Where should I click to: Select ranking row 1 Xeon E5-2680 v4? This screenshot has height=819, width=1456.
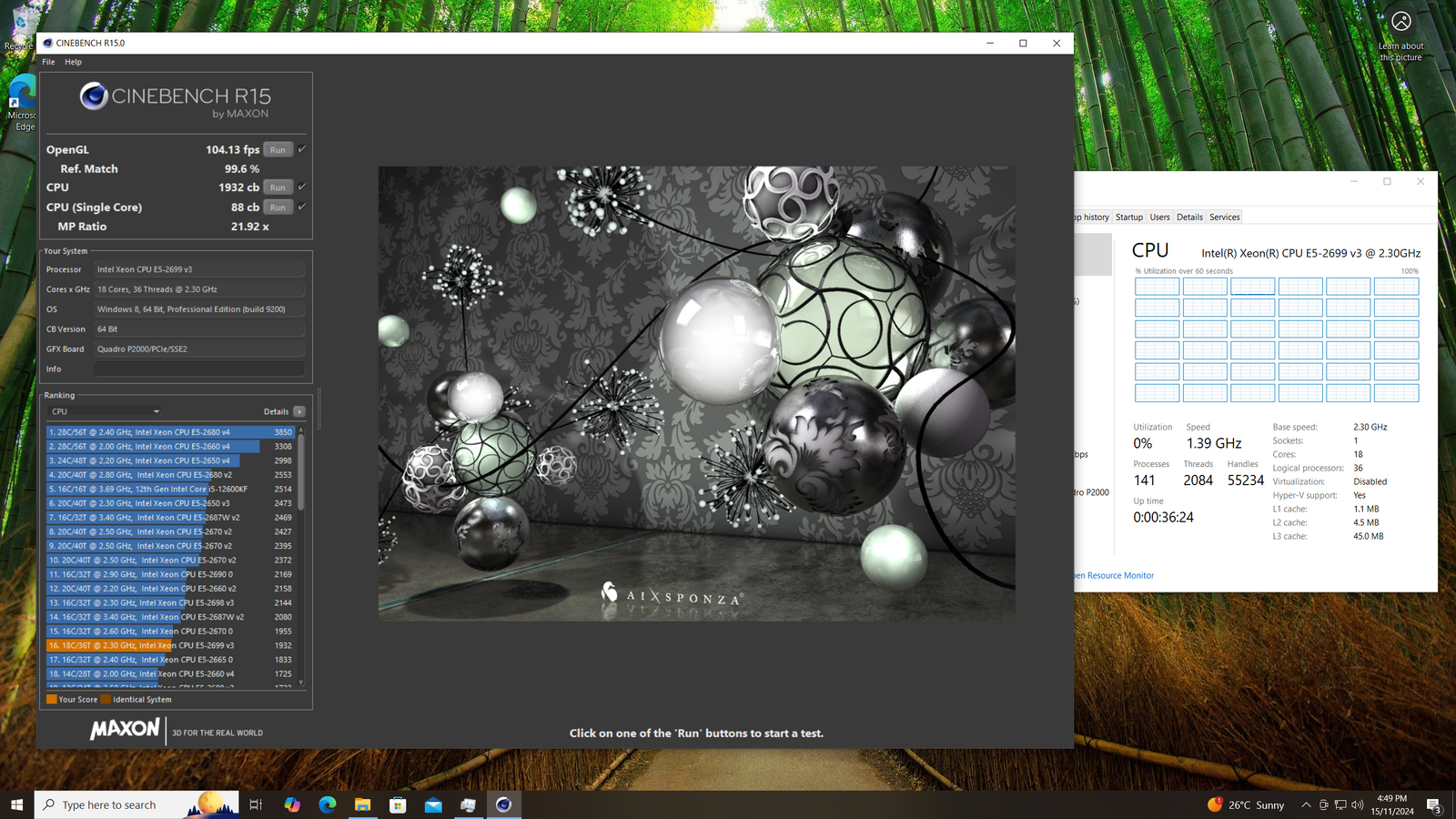click(171, 432)
